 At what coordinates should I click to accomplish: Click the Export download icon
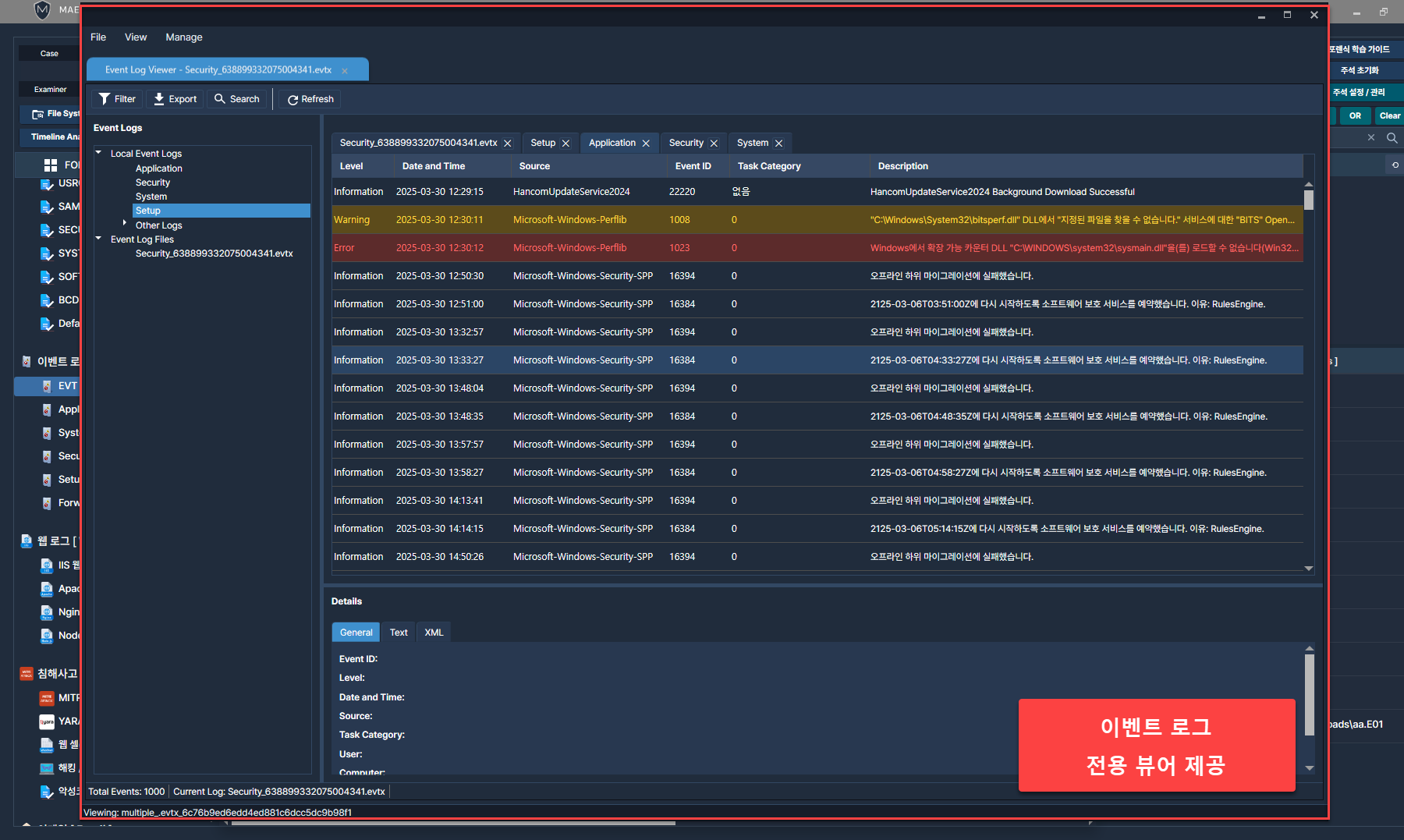159,99
